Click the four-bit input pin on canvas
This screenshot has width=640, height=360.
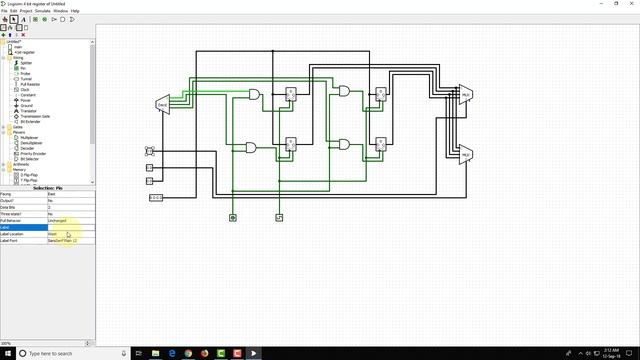pos(156,198)
